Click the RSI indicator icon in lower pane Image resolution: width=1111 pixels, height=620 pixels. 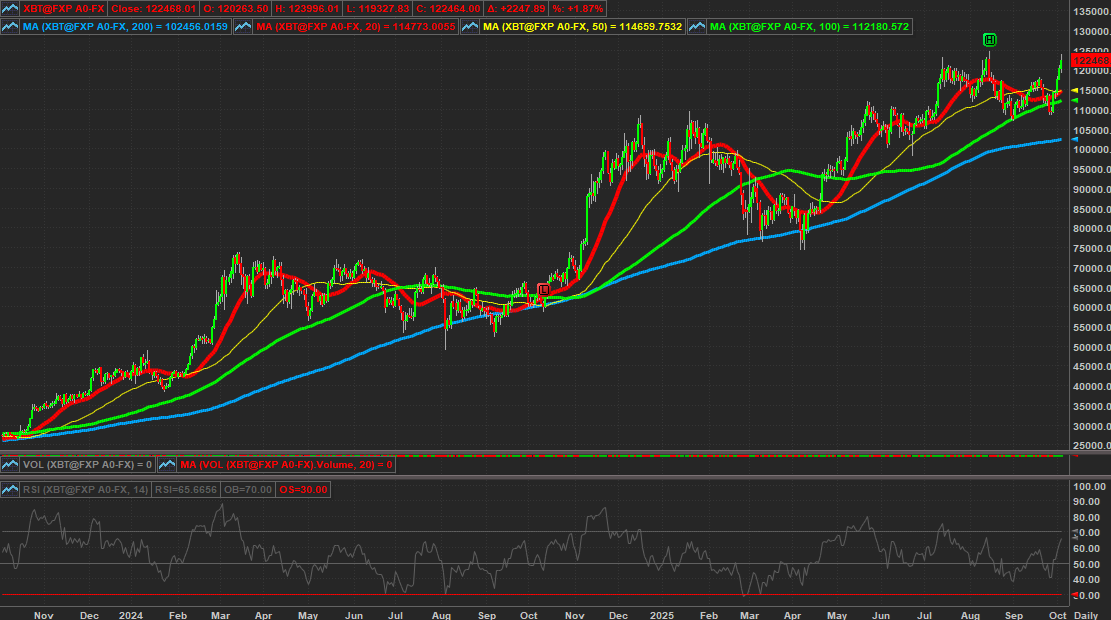pyautogui.click(x=11, y=490)
